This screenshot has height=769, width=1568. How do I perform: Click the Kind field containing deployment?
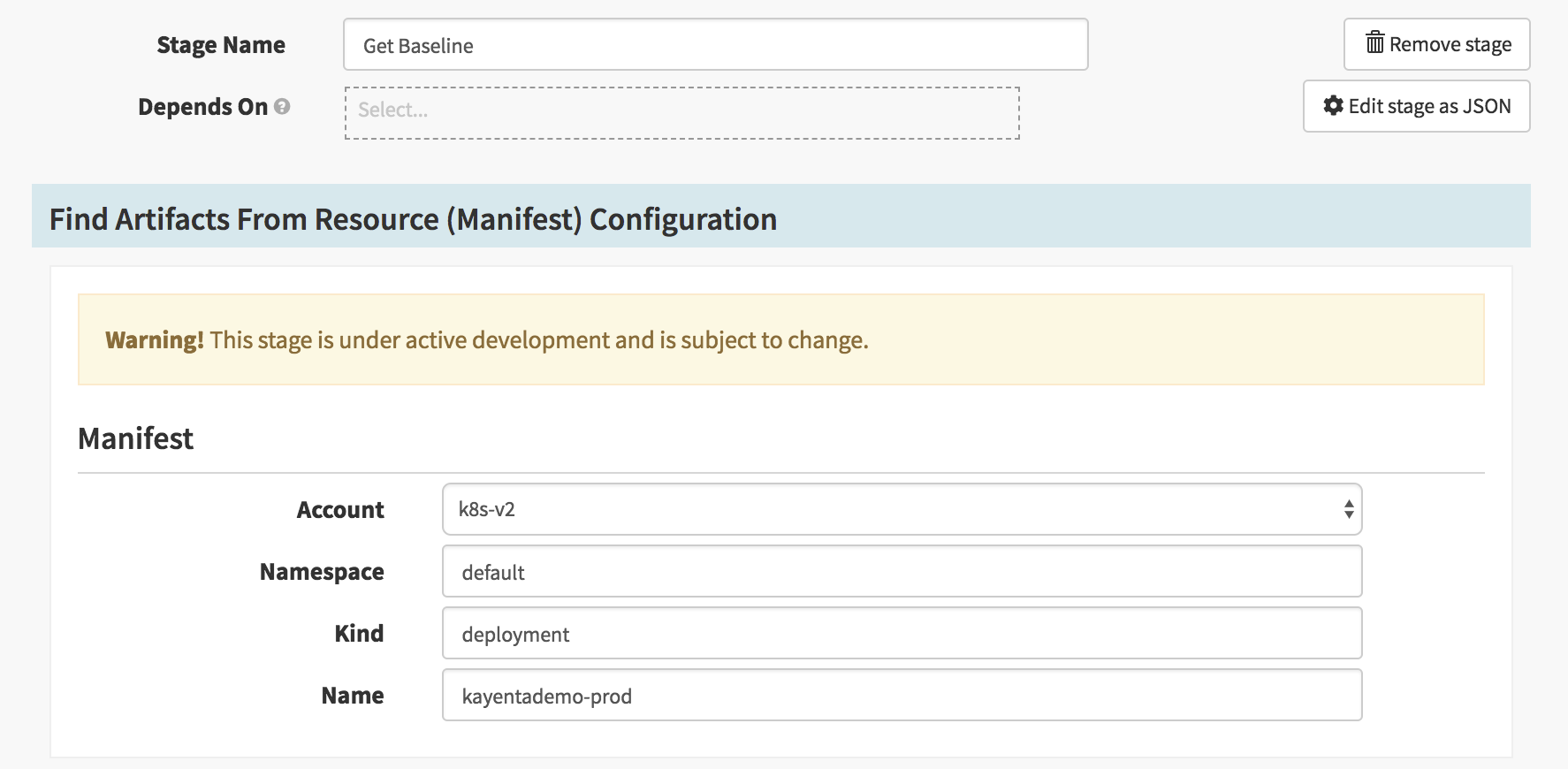pos(902,633)
